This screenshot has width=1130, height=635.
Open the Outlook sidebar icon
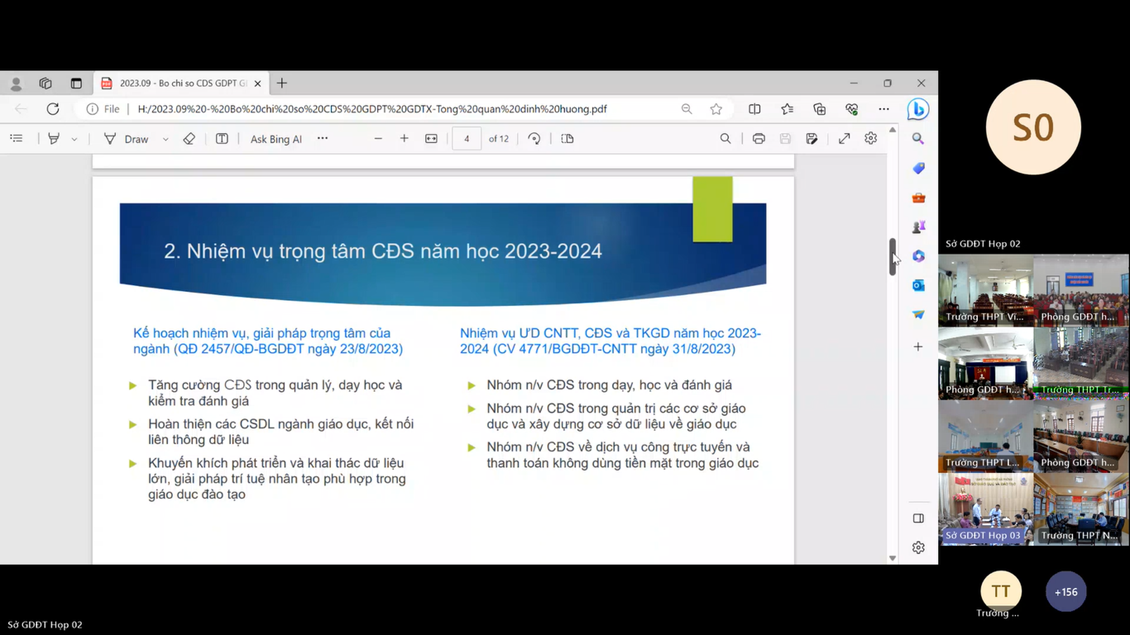[x=918, y=286]
